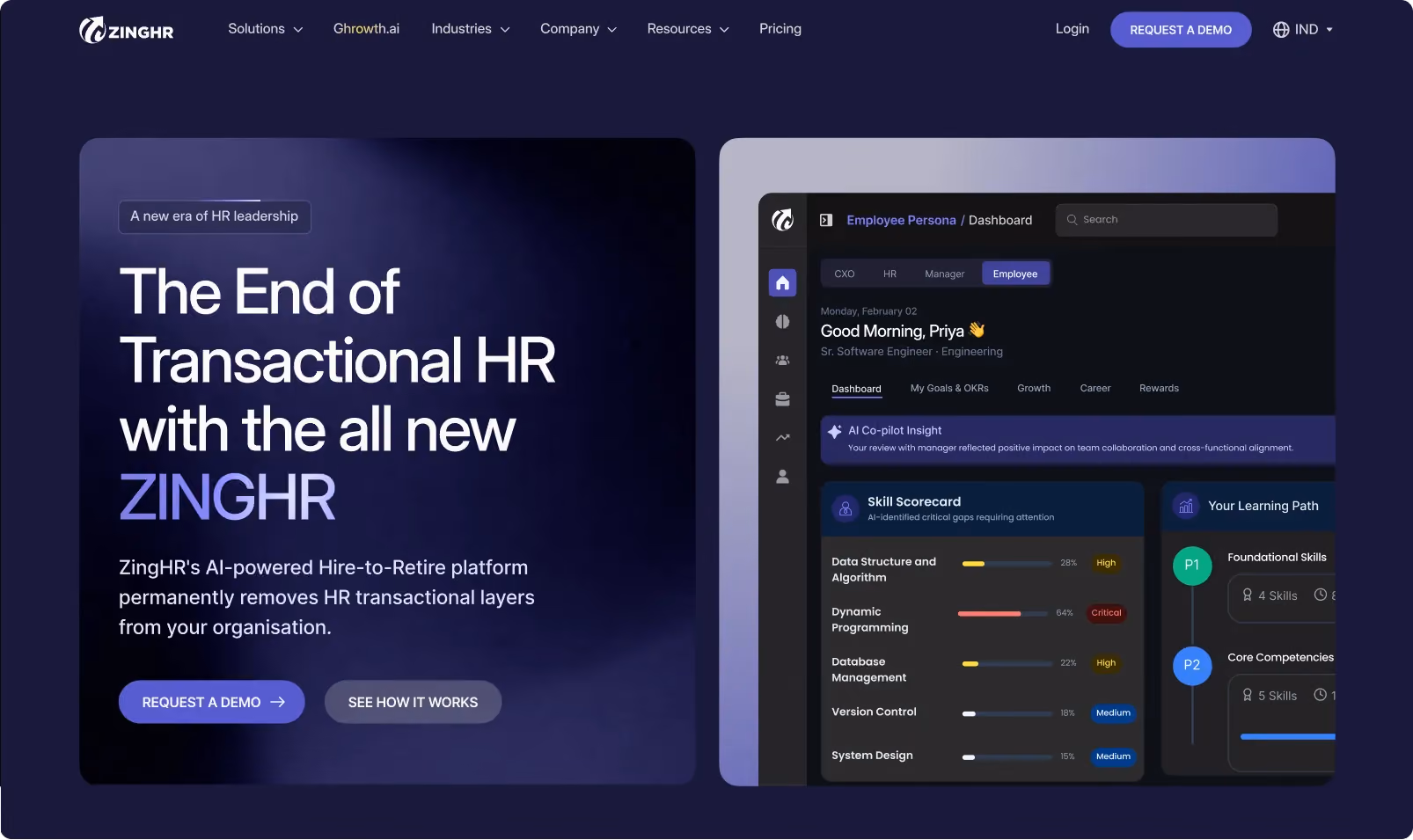Open the trend line icon in sidebar
This screenshot has width=1413, height=840.
(782, 438)
